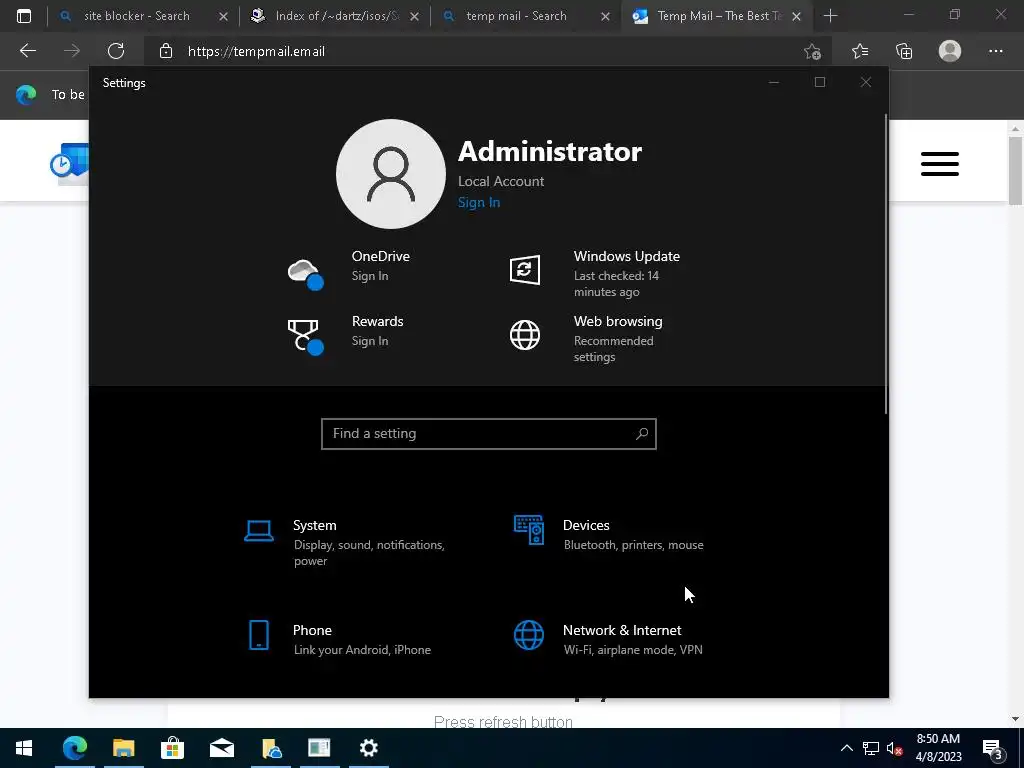The image size is (1024, 768).
Task: Open the new tab plus button
Action: pos(830,16)
